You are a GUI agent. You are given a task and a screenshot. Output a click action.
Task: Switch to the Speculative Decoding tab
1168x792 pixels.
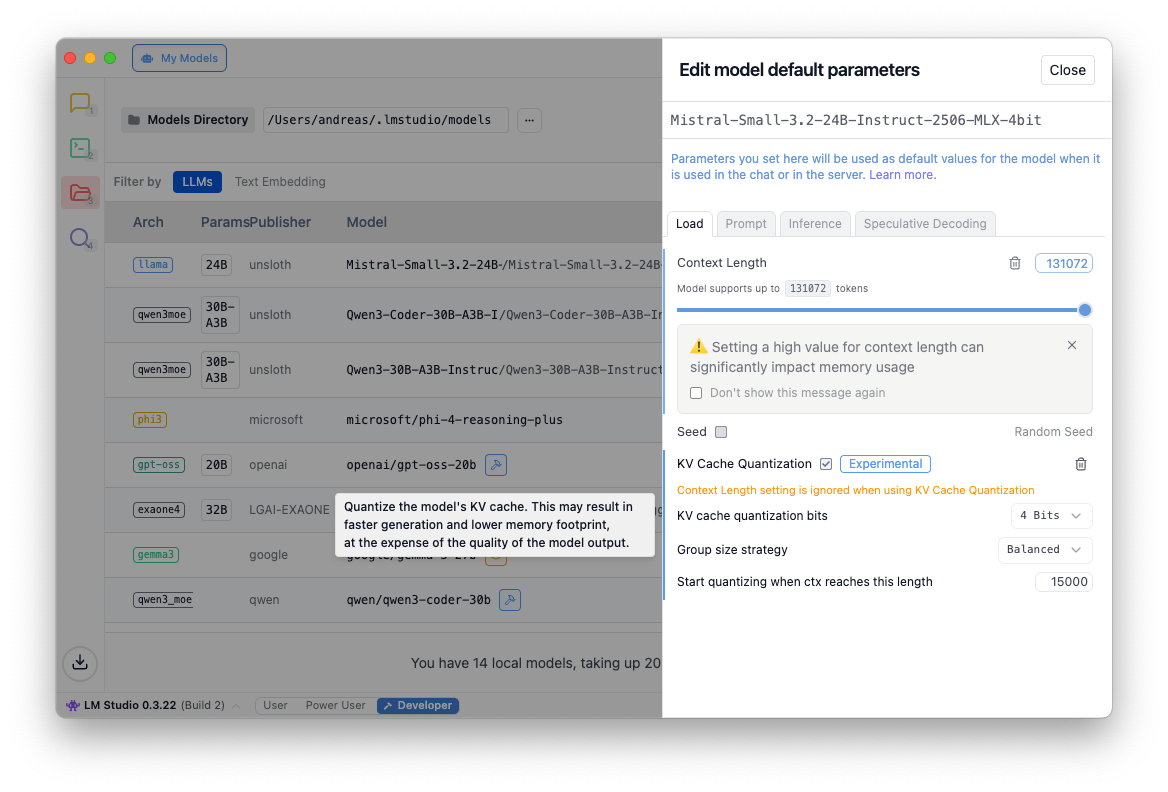tap(924, 224)
